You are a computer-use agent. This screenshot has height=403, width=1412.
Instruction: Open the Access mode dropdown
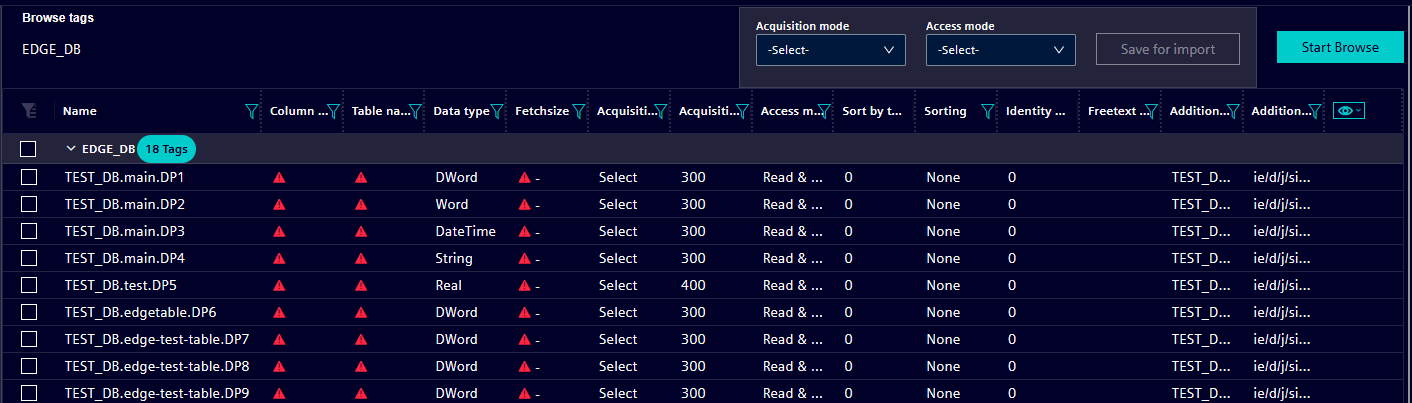(1000, 50)
